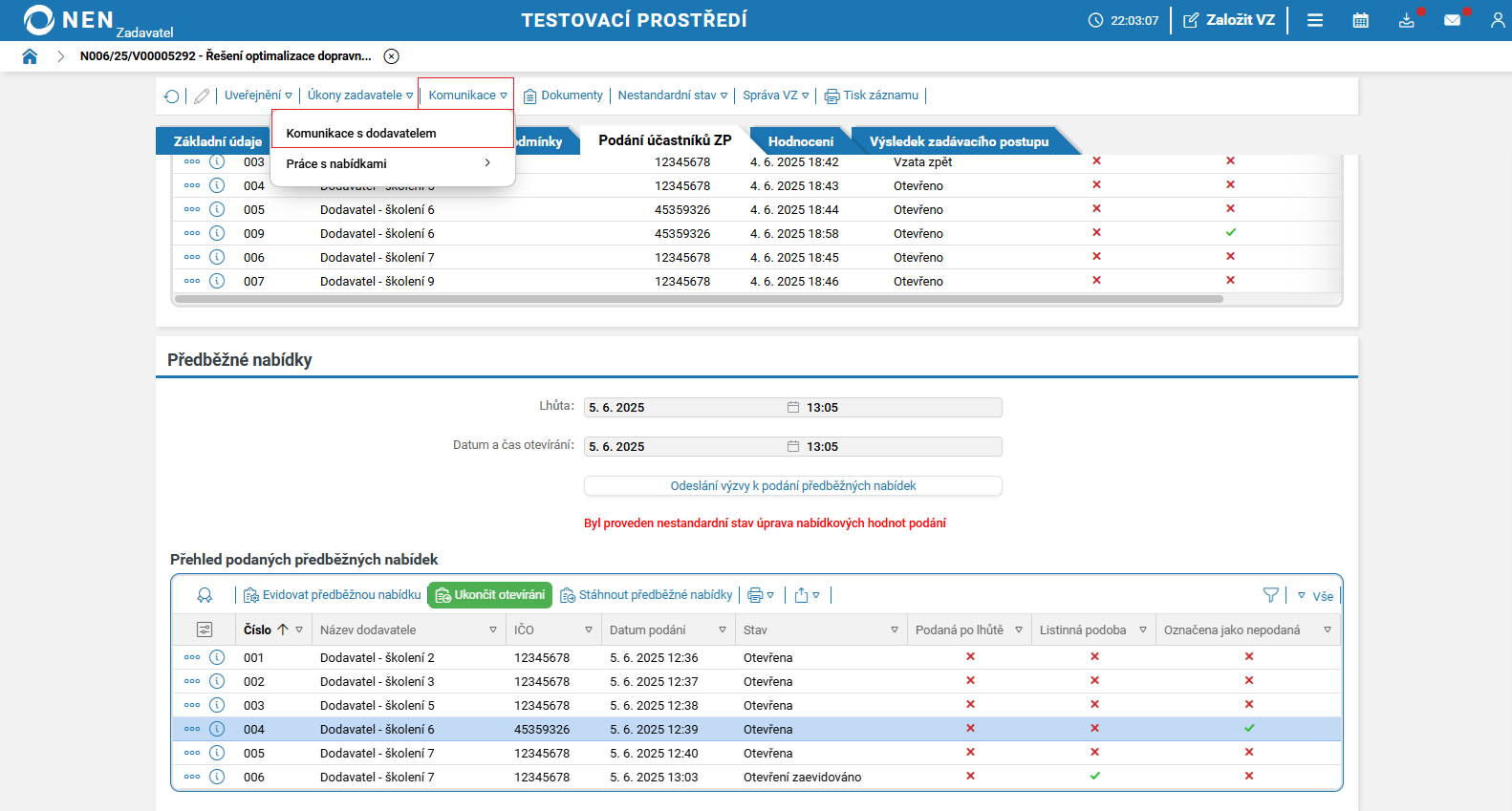
Task: Expand Práce s nabídkami submenu
Action: [392, 163]
